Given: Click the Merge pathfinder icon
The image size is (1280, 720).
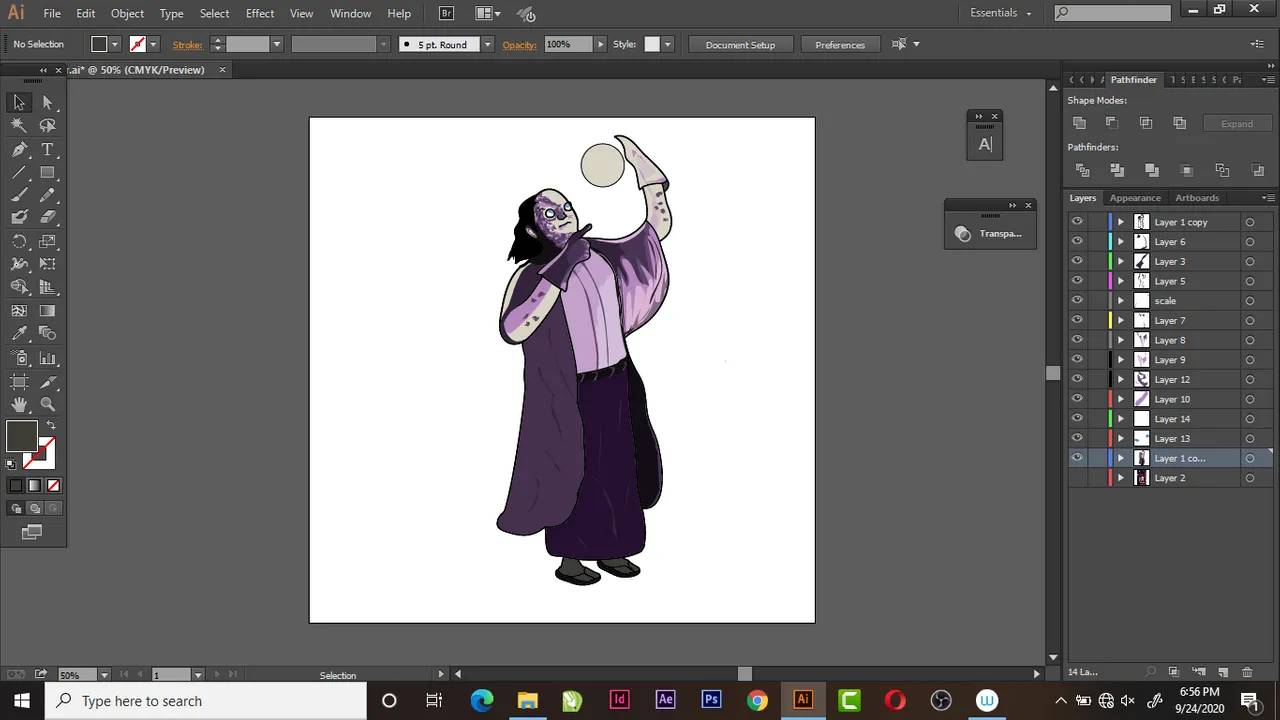Looking at the screenshot, I should pyautogui.click(x=1152, y=170).
